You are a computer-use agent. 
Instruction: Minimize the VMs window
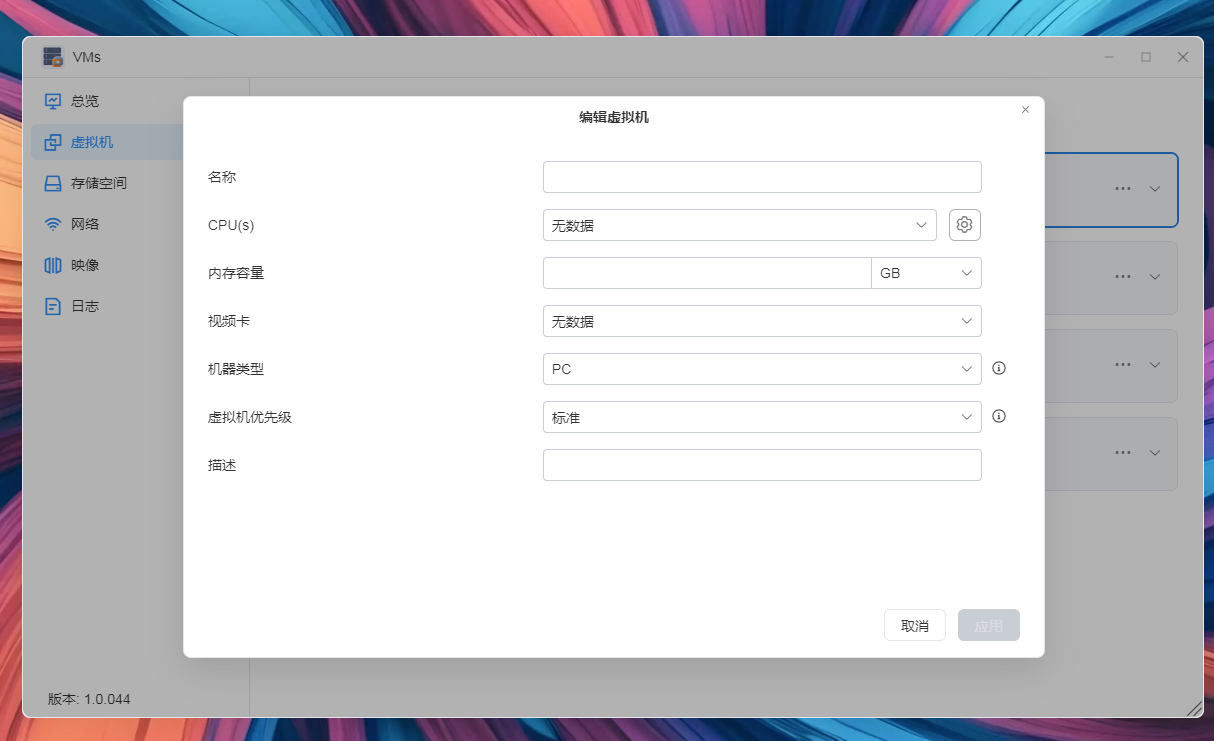[x=1109, y=57]
